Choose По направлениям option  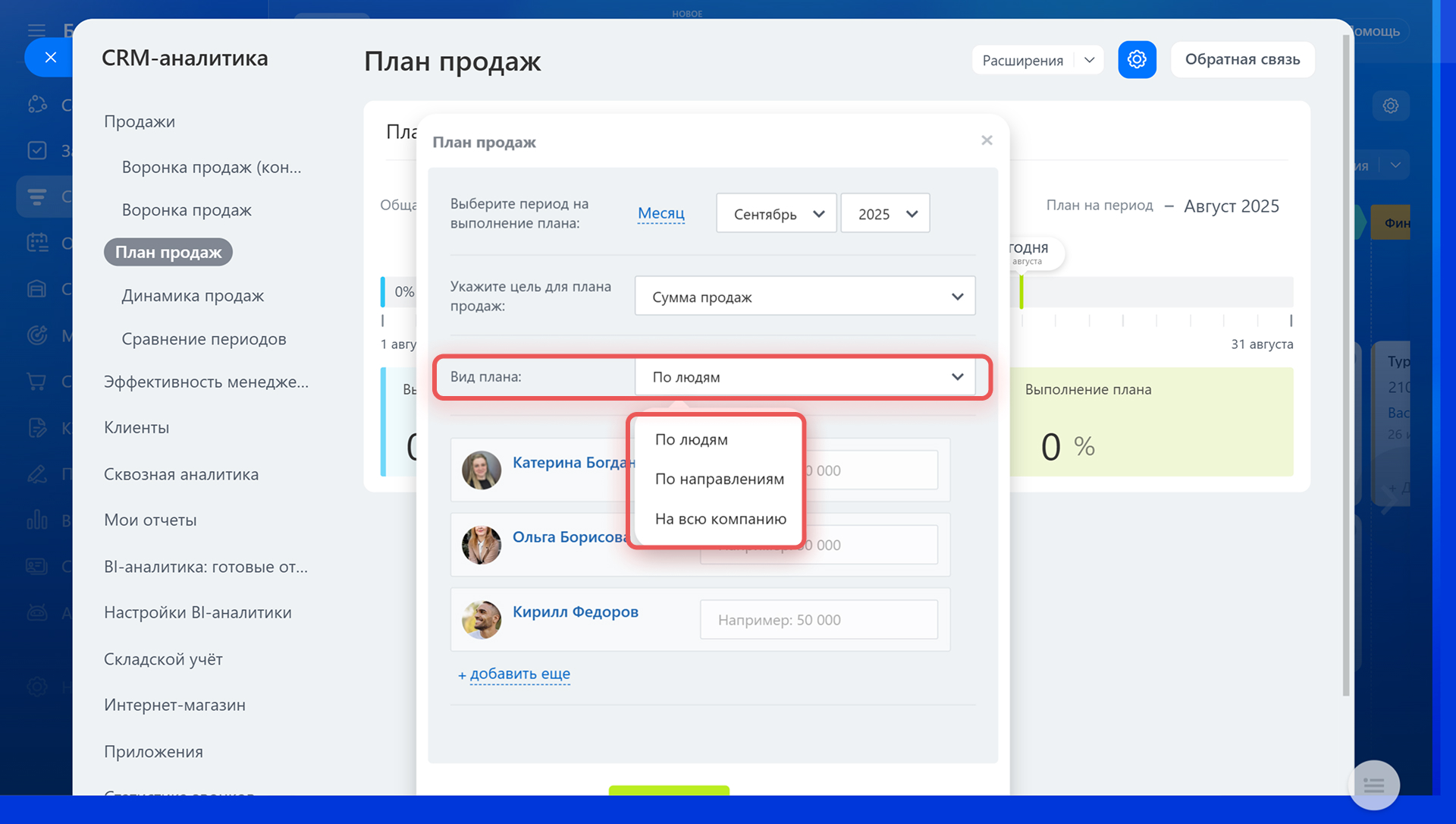[720, 479]
